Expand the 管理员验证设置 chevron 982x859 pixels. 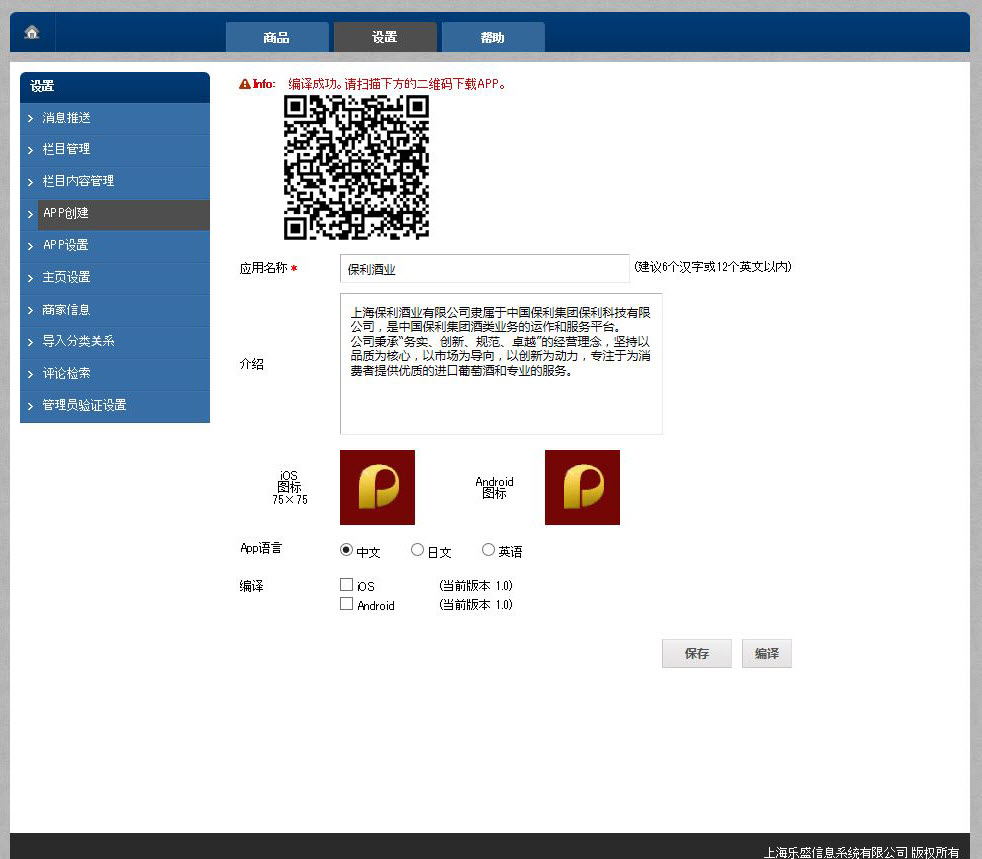coord(30,406)
